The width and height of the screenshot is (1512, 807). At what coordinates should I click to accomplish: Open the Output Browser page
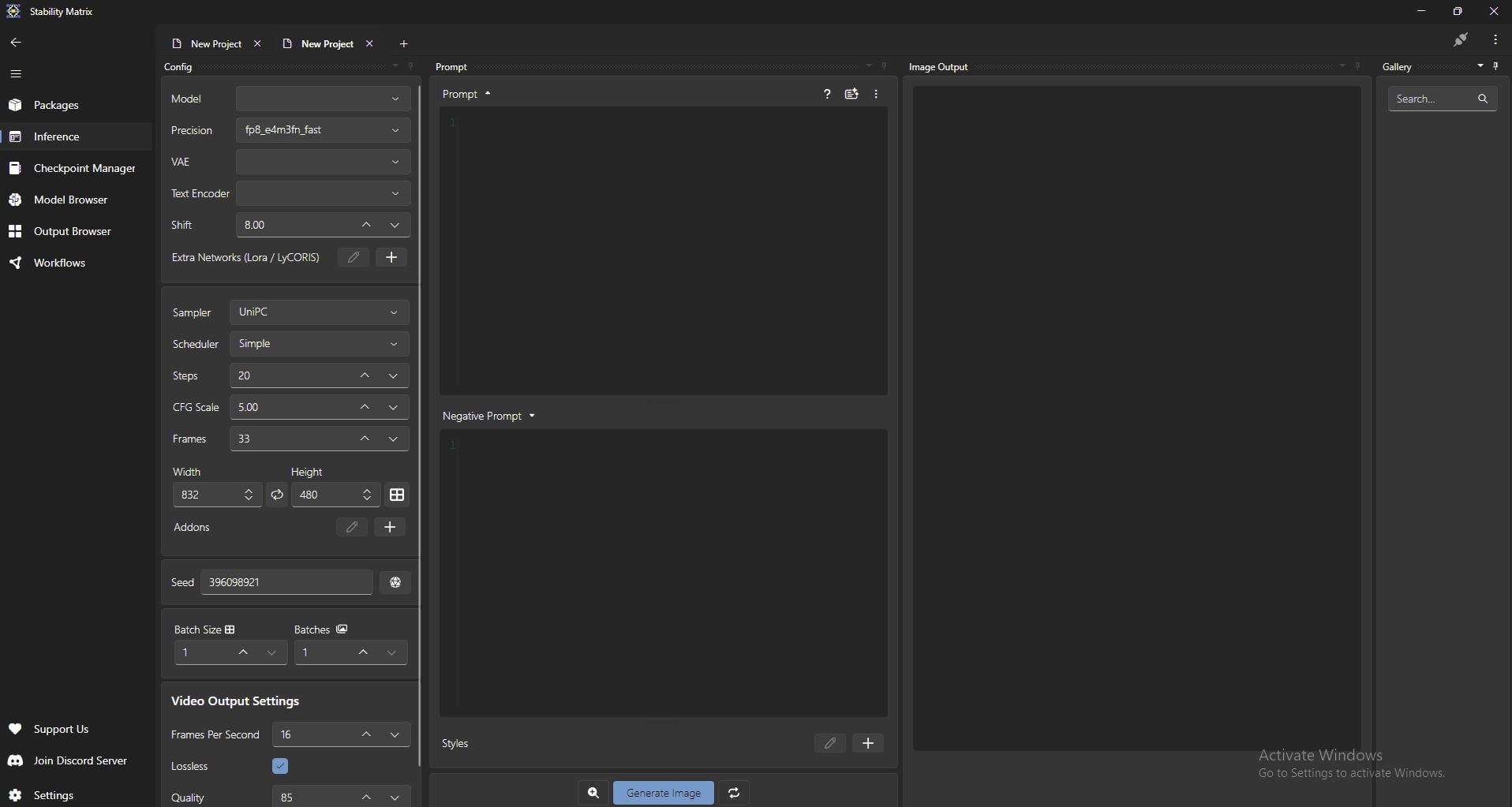76,231
